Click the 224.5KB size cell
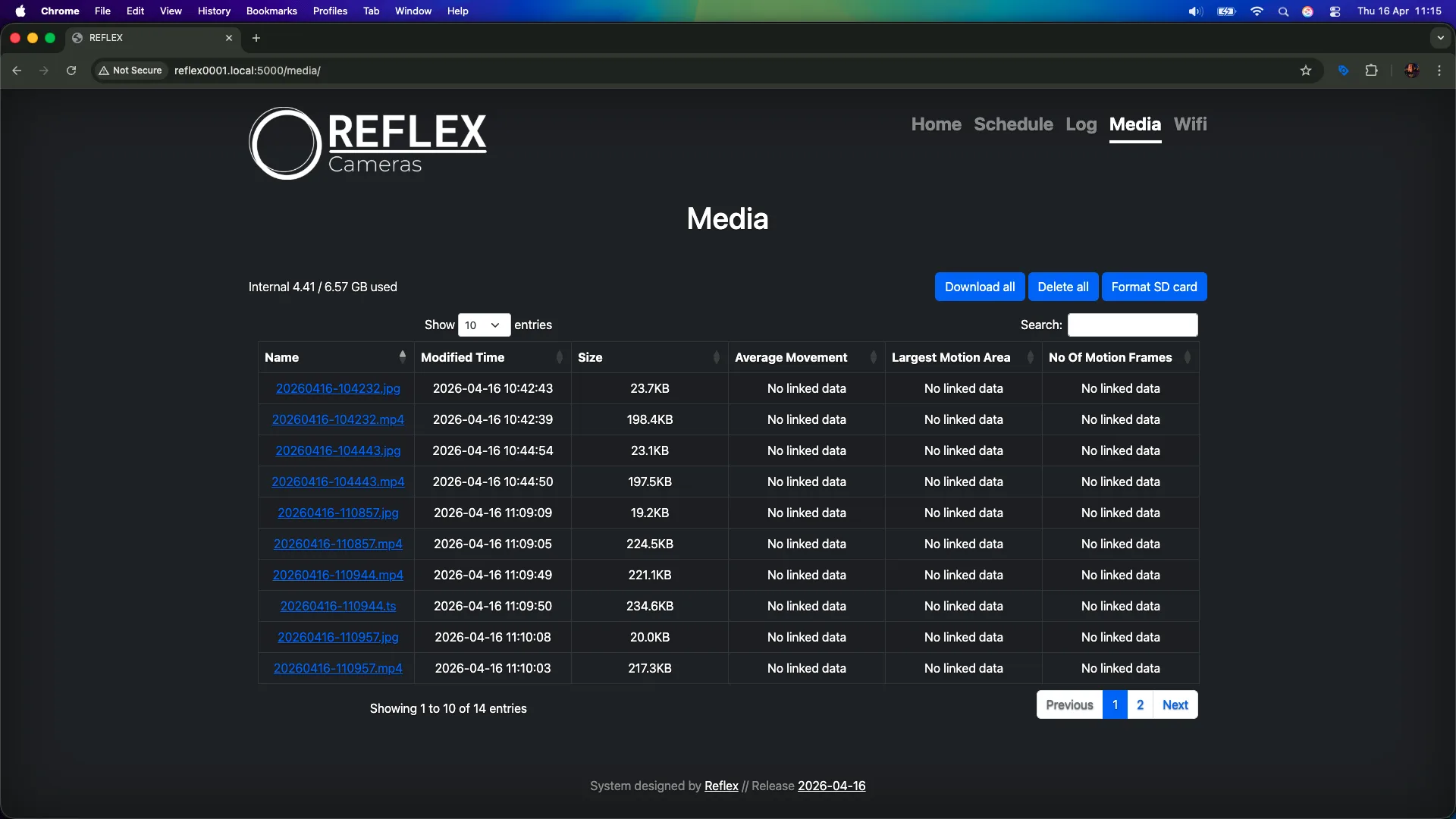This screenshot has width=1456, height=819. coord(650,544)
